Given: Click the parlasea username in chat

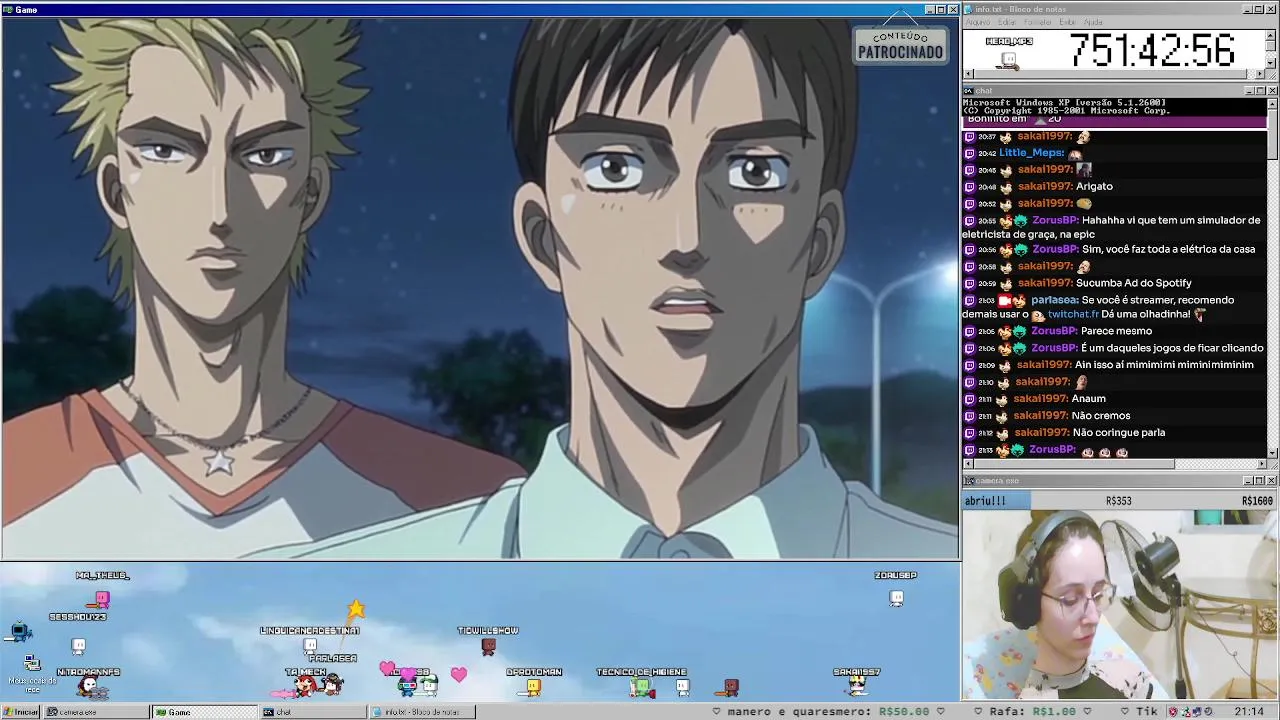Looking at the screenshot, I should 1054,300.
